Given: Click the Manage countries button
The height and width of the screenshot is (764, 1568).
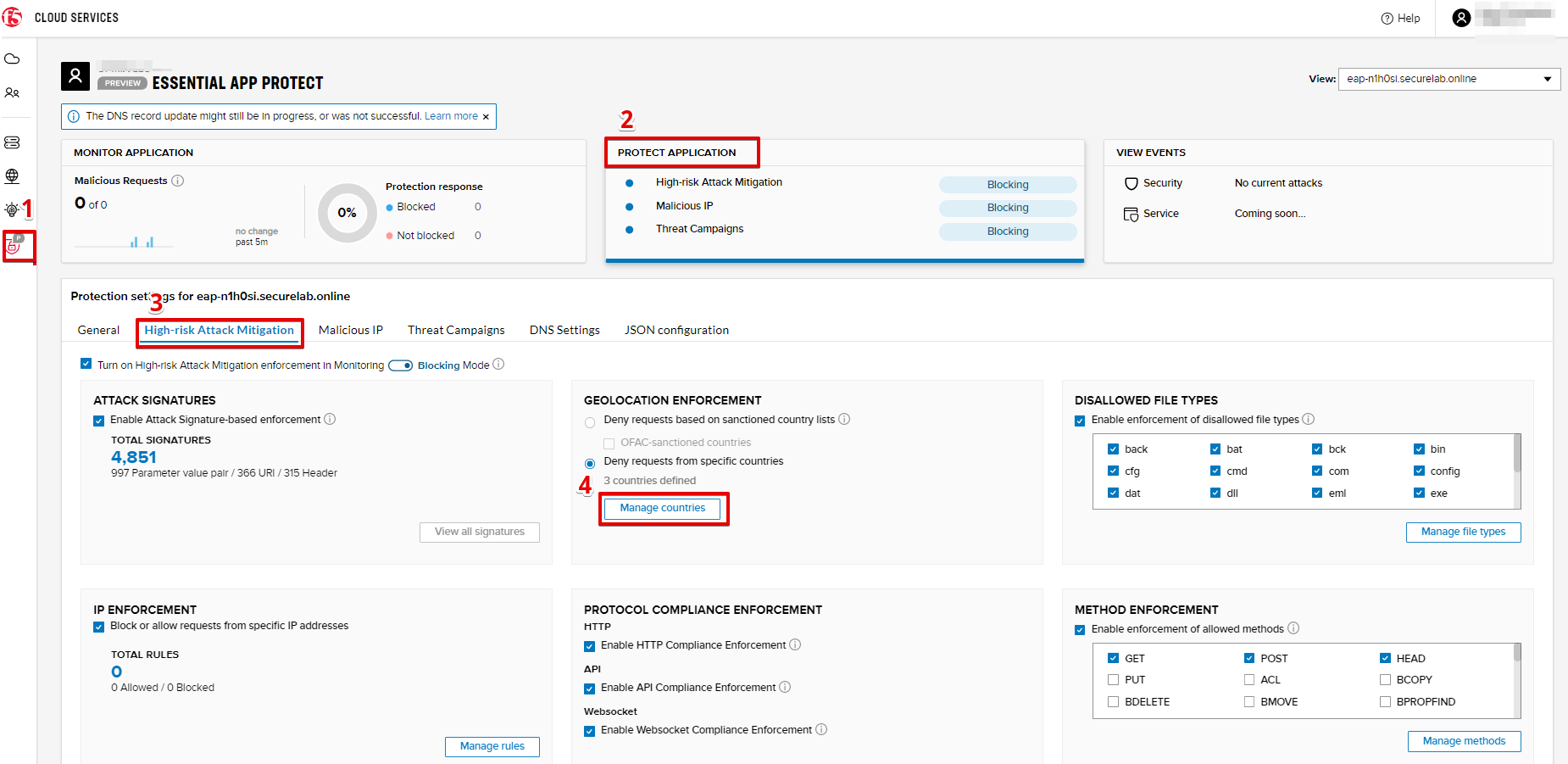Looking at the screenshot, I should (x=662, y=508).
